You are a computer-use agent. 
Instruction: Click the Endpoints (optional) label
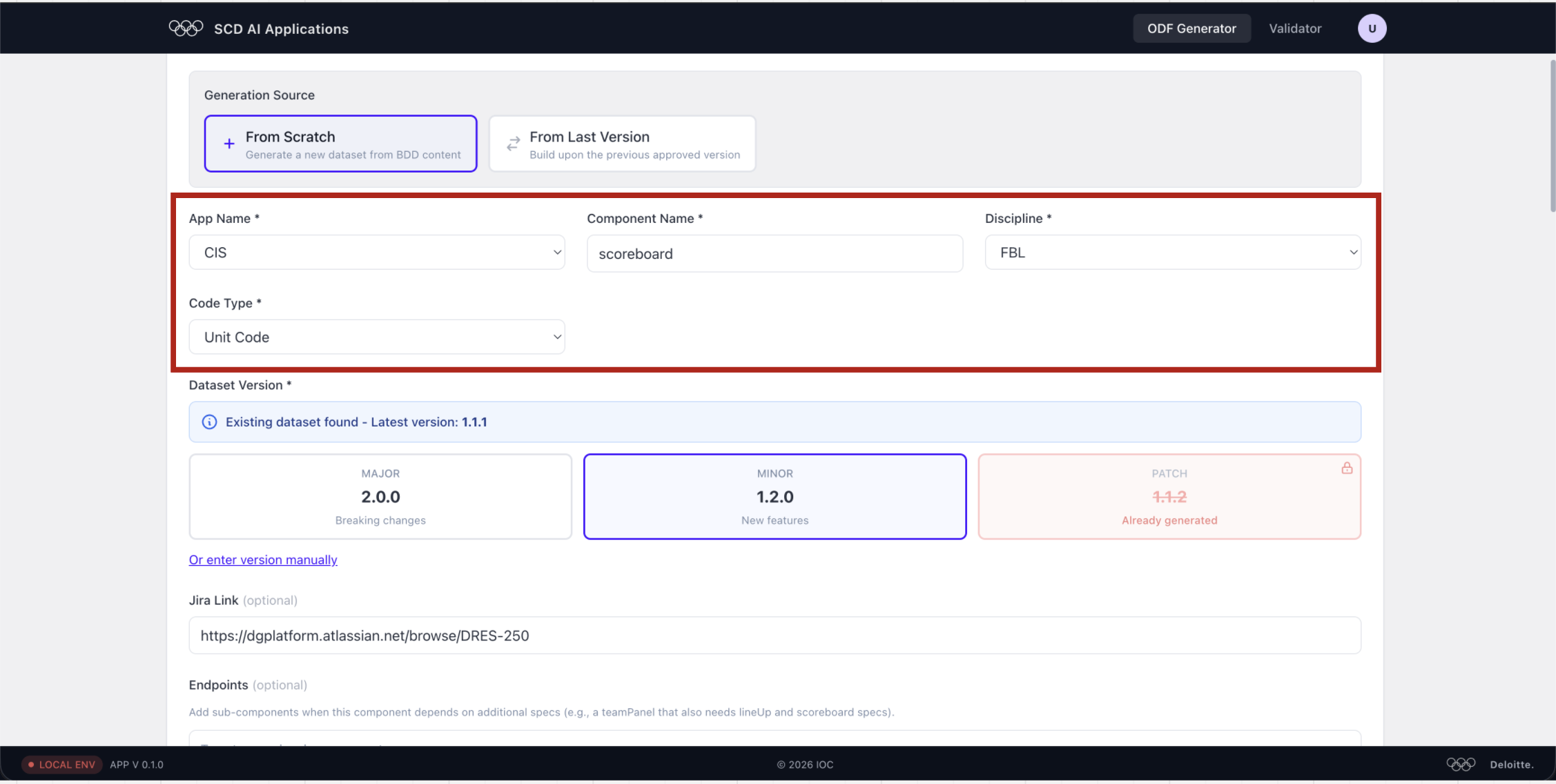click(x=248, y=685)
